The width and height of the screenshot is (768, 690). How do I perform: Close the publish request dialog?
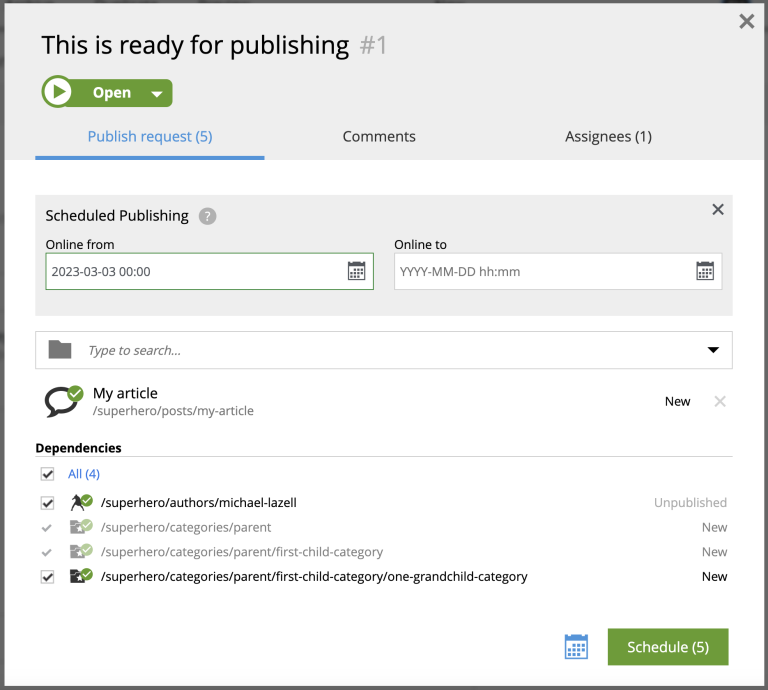coord(746,21)
